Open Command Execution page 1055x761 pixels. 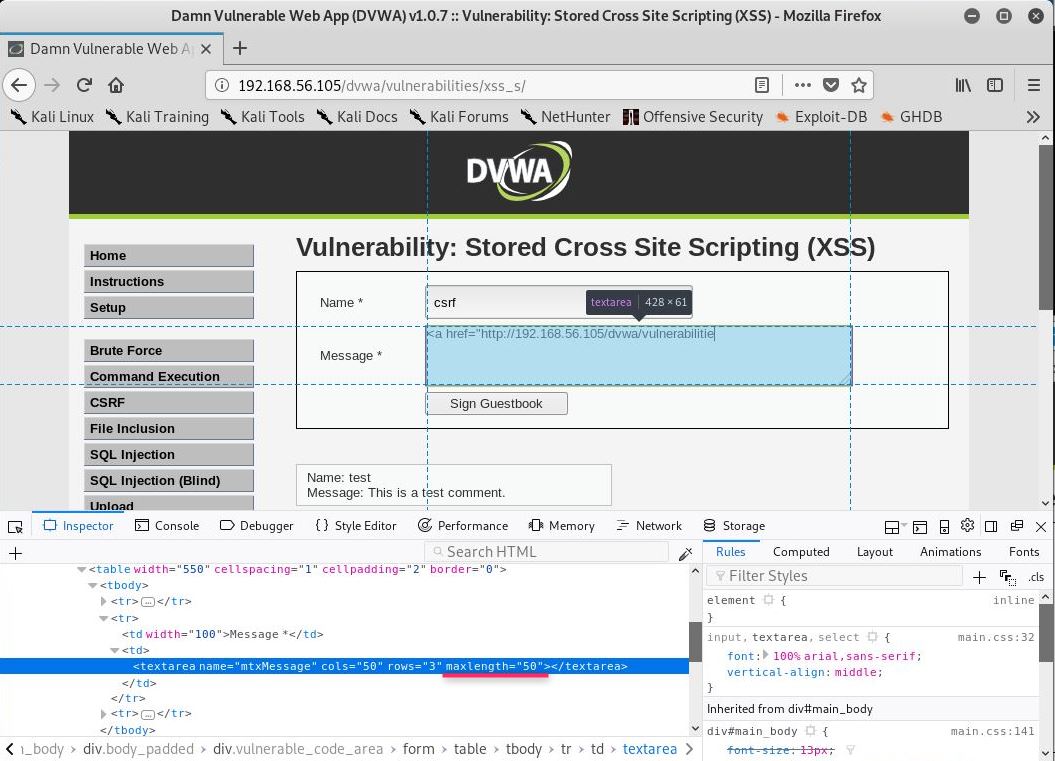[169, 377]
